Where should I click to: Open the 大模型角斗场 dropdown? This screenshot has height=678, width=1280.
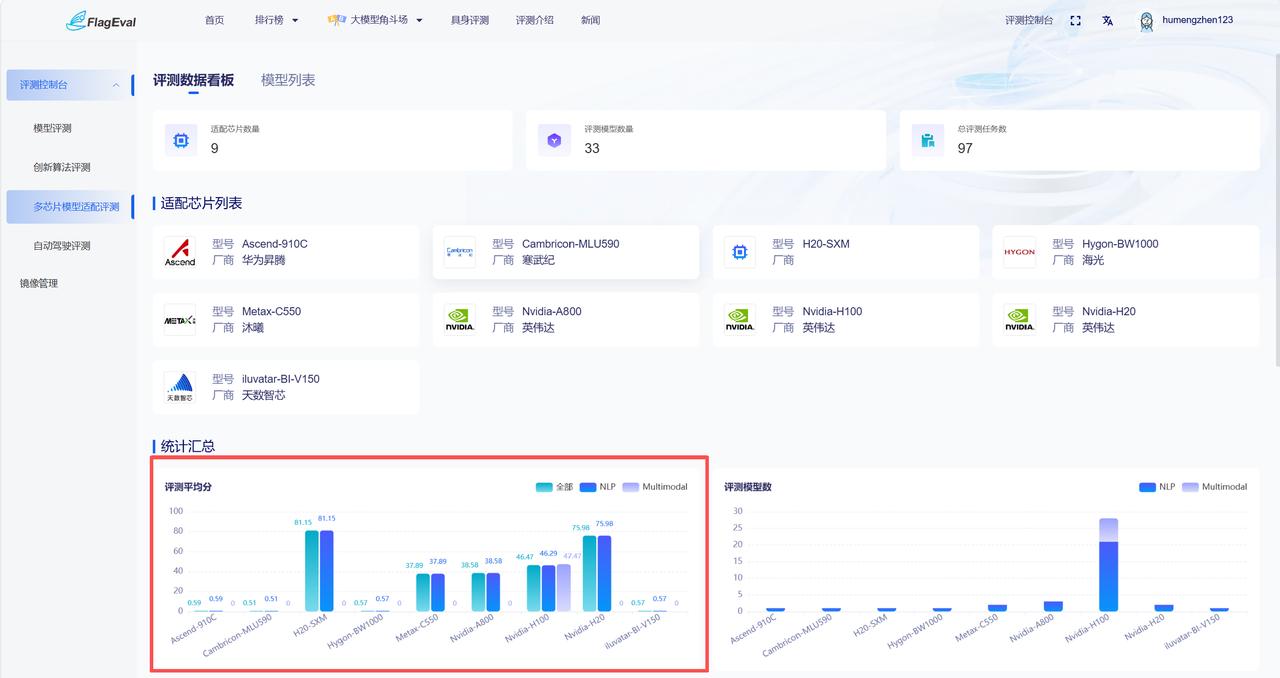pyautogui.click(x=376, y=20)
